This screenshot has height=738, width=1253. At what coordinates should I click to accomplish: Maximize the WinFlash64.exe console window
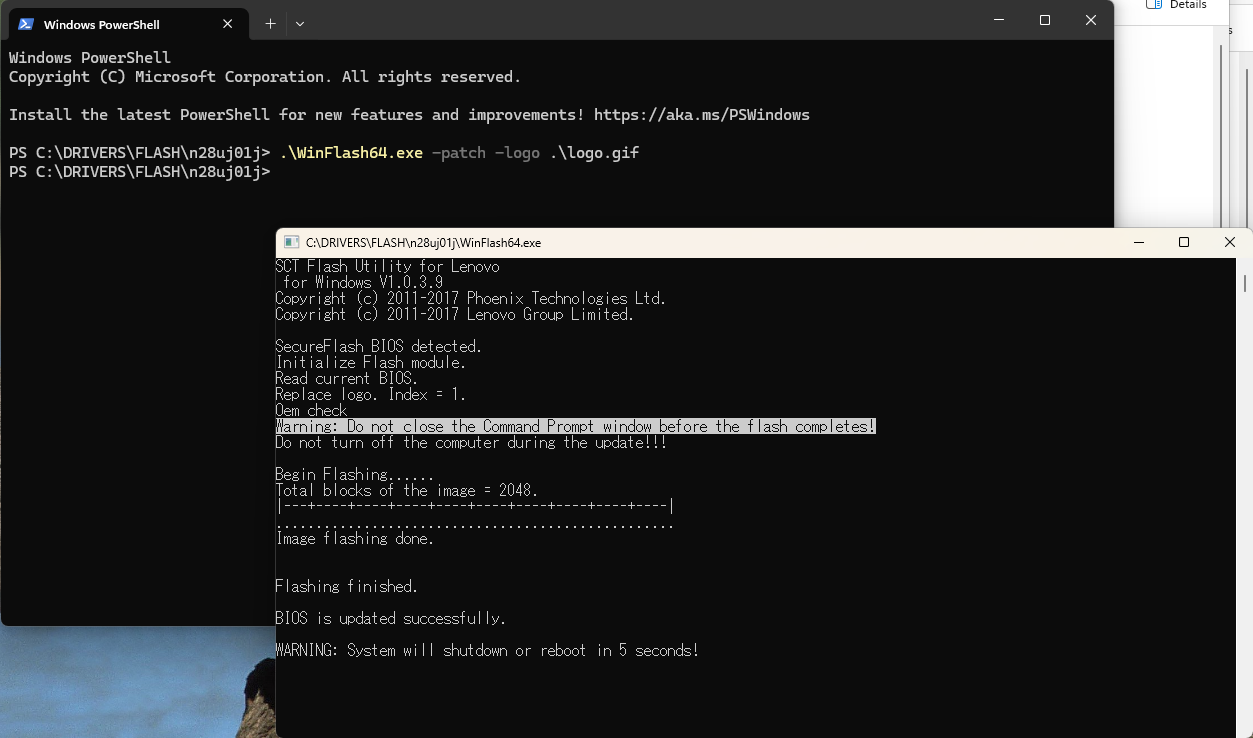coord(1184,242)
